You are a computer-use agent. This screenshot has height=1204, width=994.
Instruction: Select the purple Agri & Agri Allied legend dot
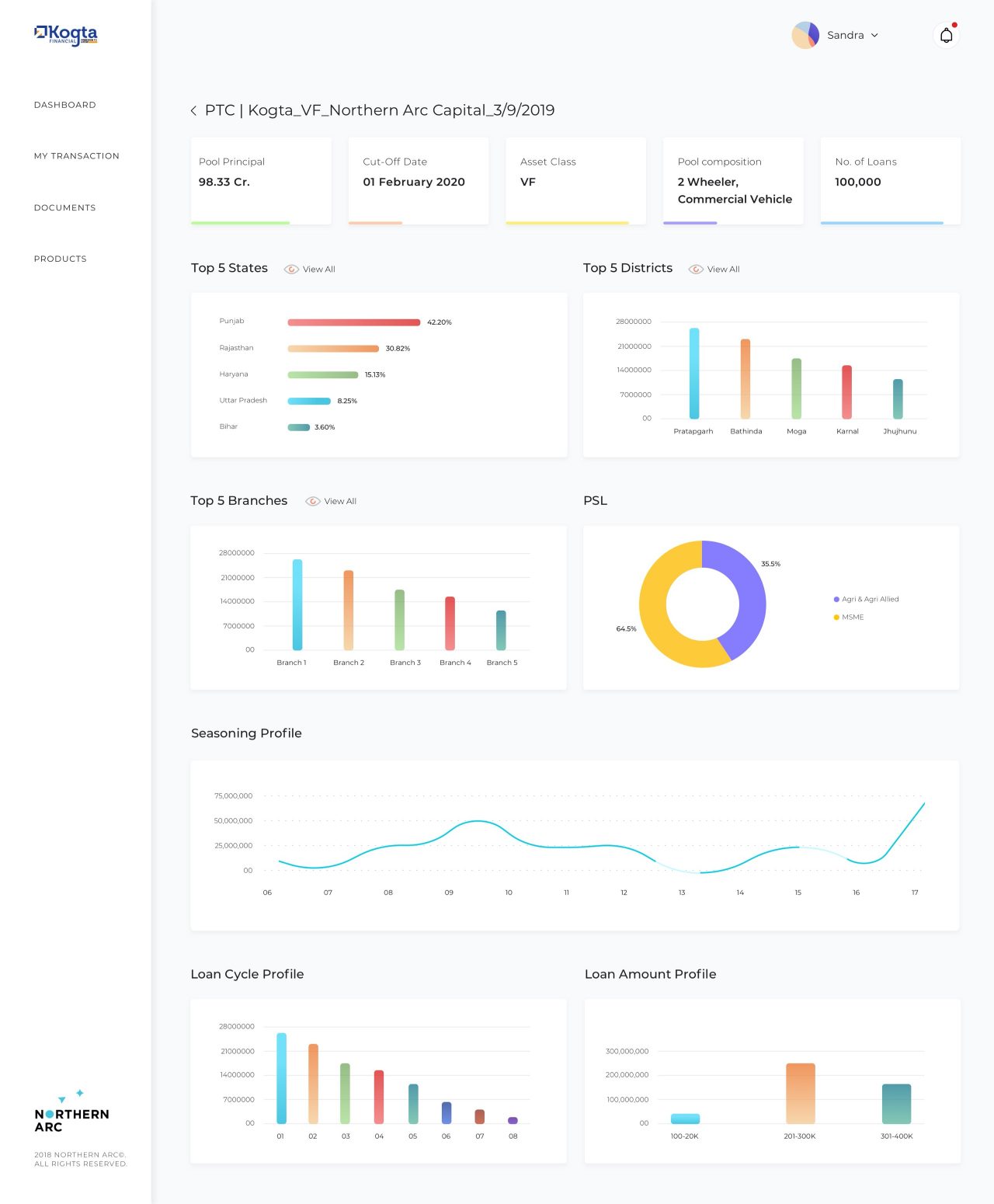(x=836, y=600)
